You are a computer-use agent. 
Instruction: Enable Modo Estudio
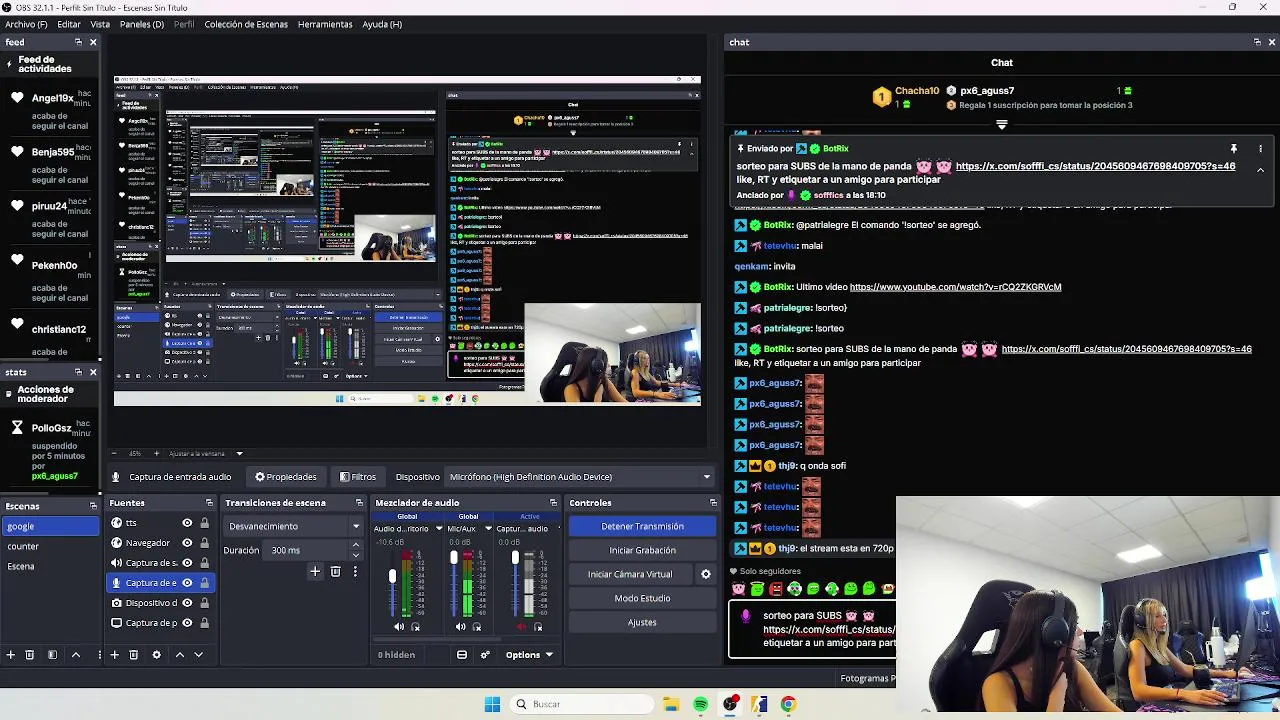coord(642,598)
